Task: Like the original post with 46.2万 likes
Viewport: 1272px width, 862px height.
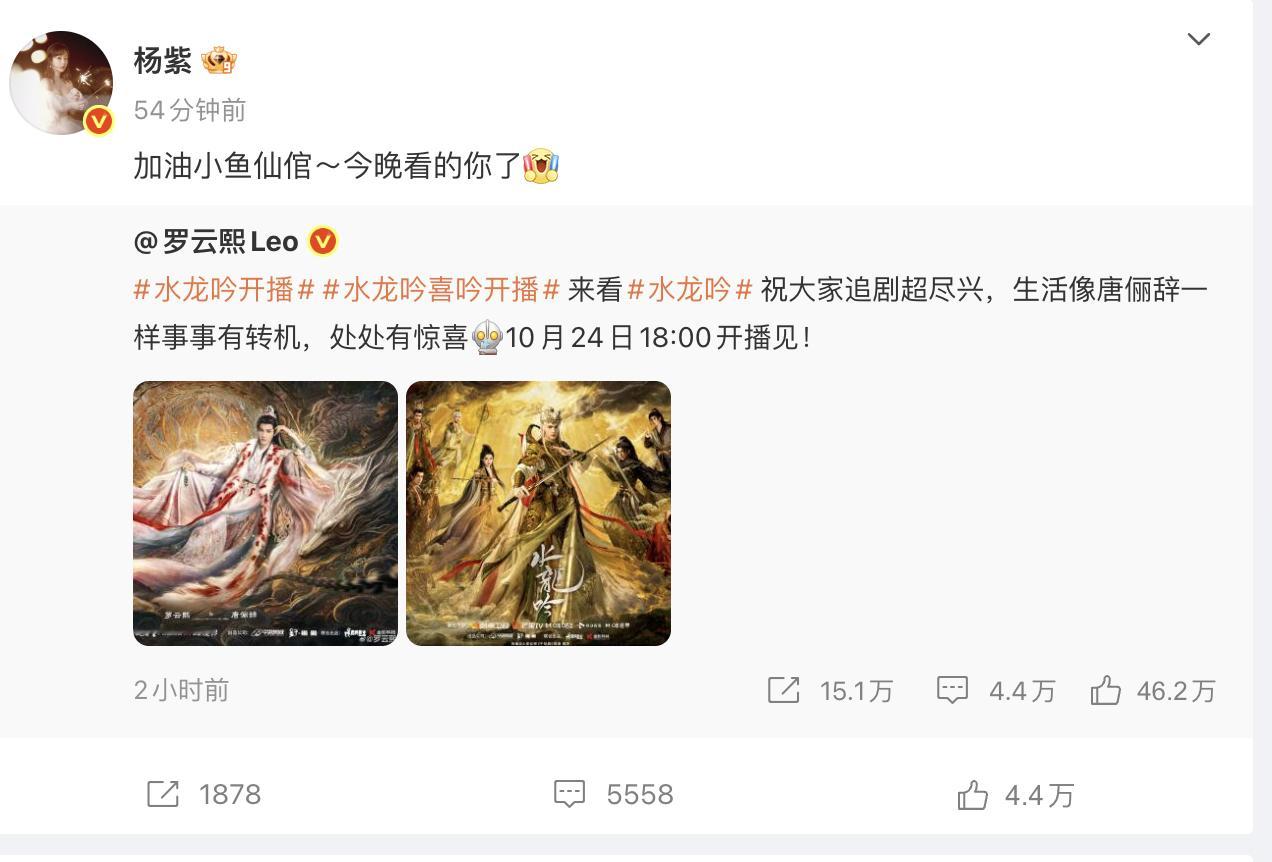Action: [1105, 690]
